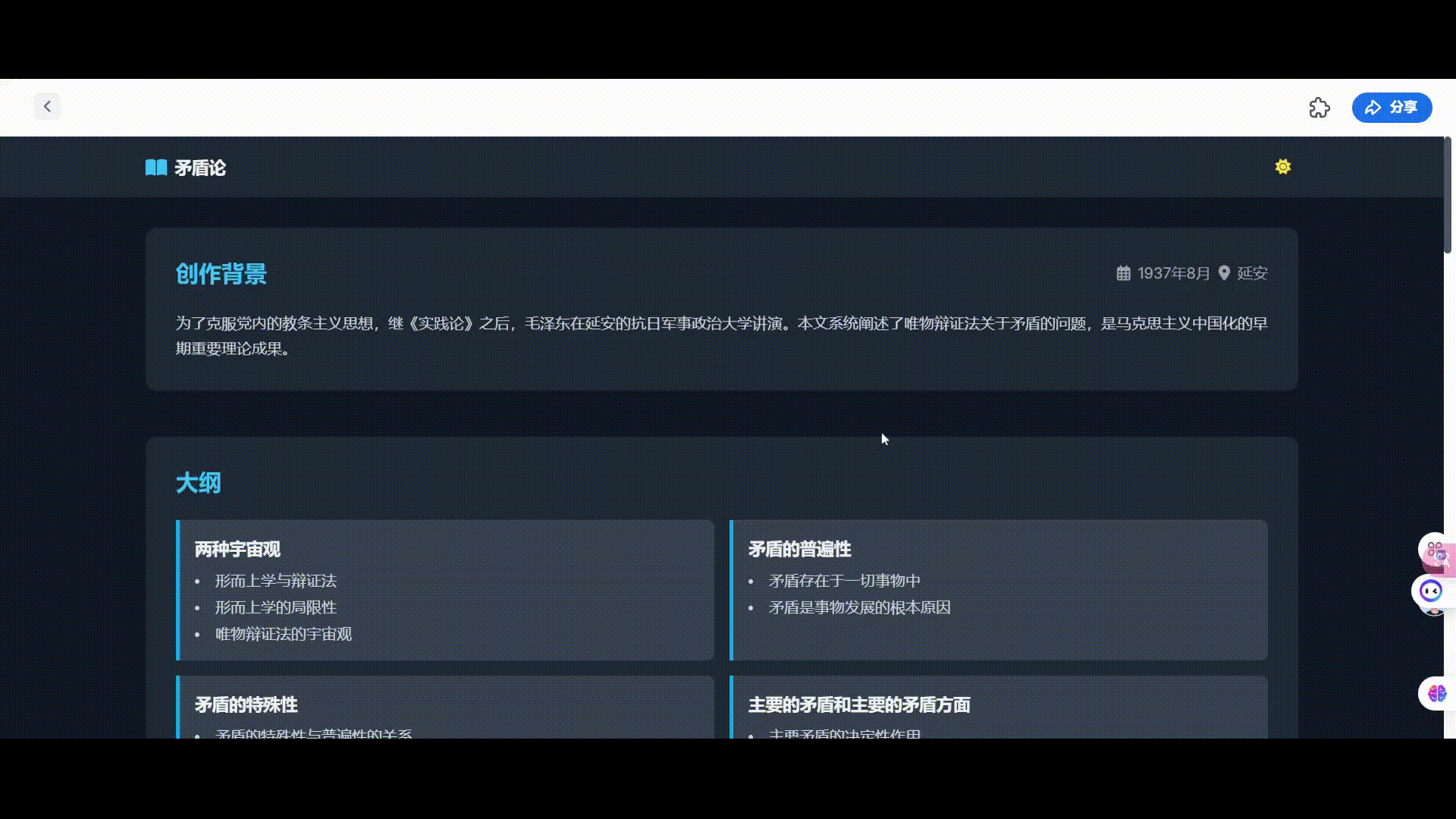1456x819 pixels.
Task: Open the colorful brain floating widget
Action: pyautogui.click(x=1436, y=693)
